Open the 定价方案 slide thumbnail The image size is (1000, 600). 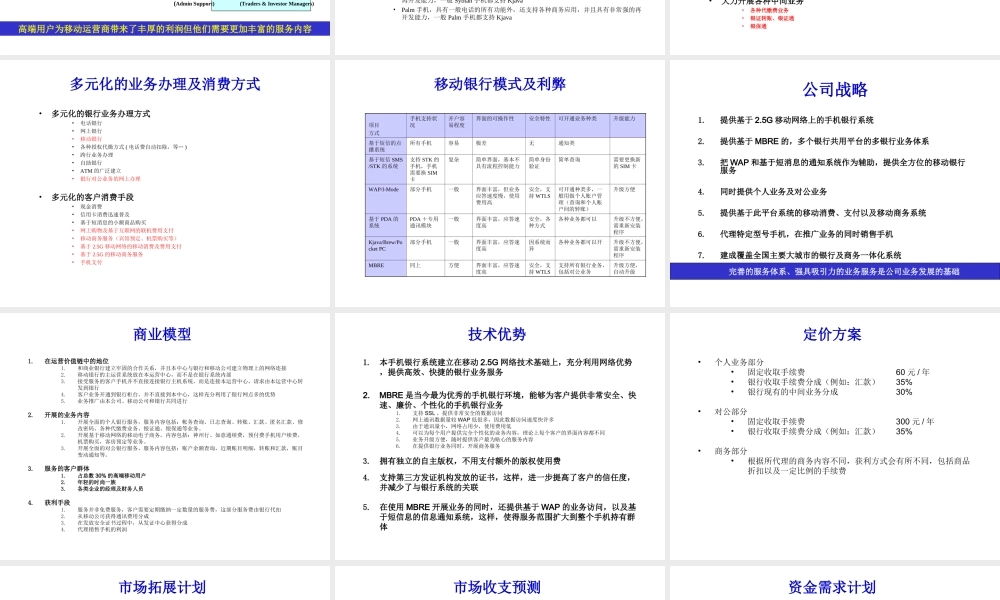[835, 436]
